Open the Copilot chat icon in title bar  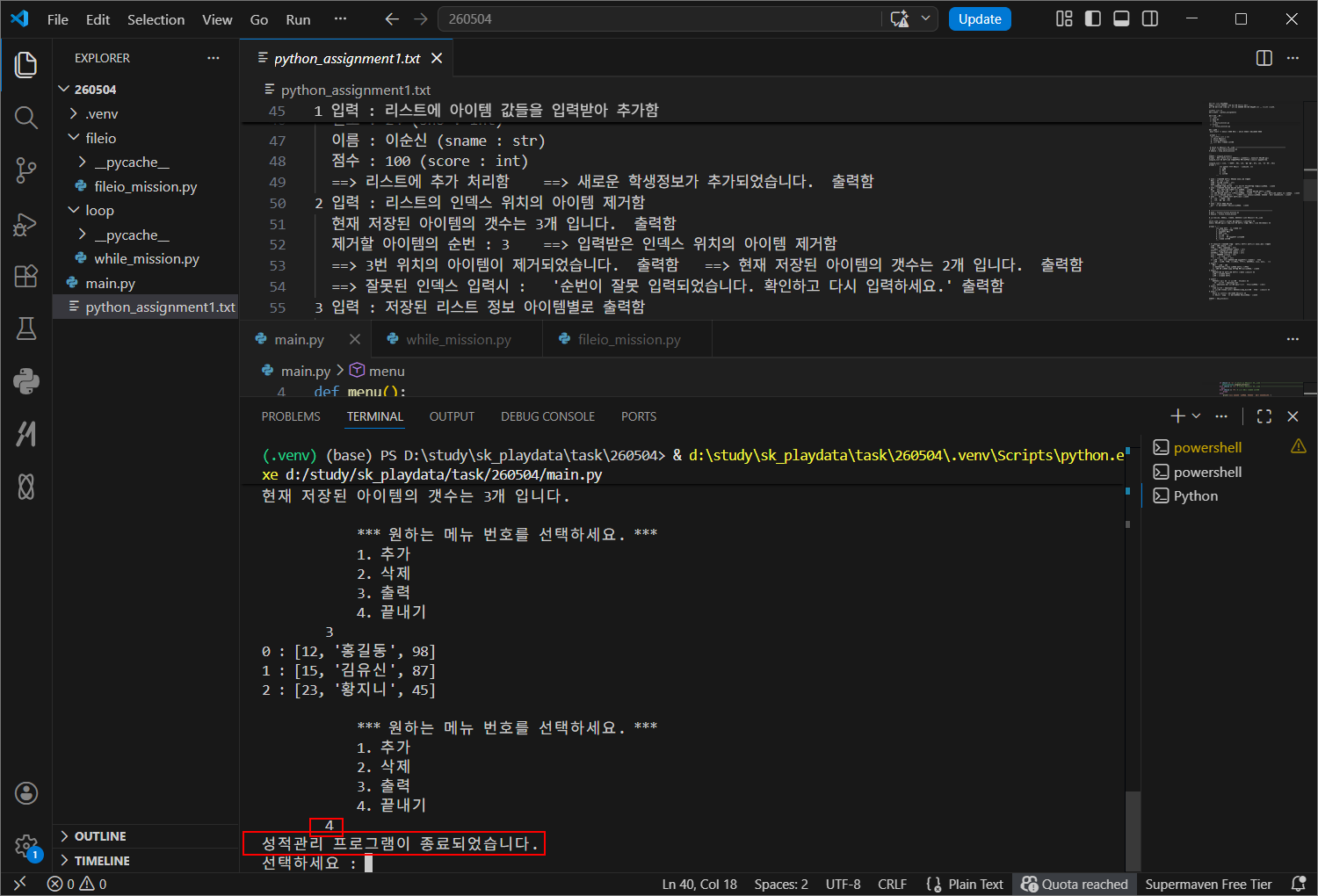(900, 19)
